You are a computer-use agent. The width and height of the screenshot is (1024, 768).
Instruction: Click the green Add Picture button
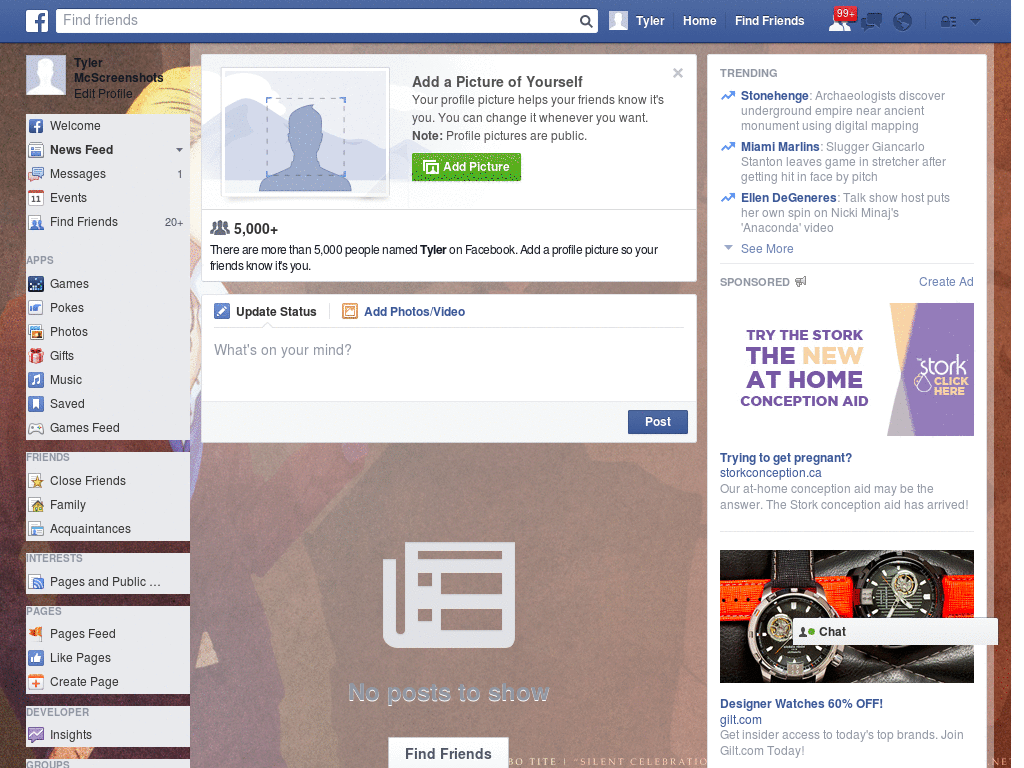466,167
